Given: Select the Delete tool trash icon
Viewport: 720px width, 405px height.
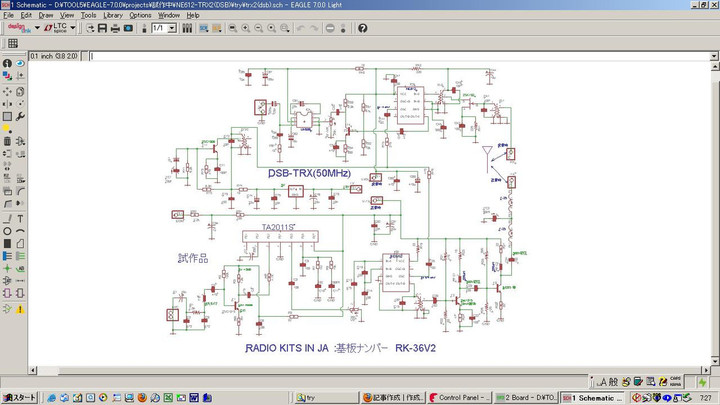Looking at the screenshot, I should 8,141.
